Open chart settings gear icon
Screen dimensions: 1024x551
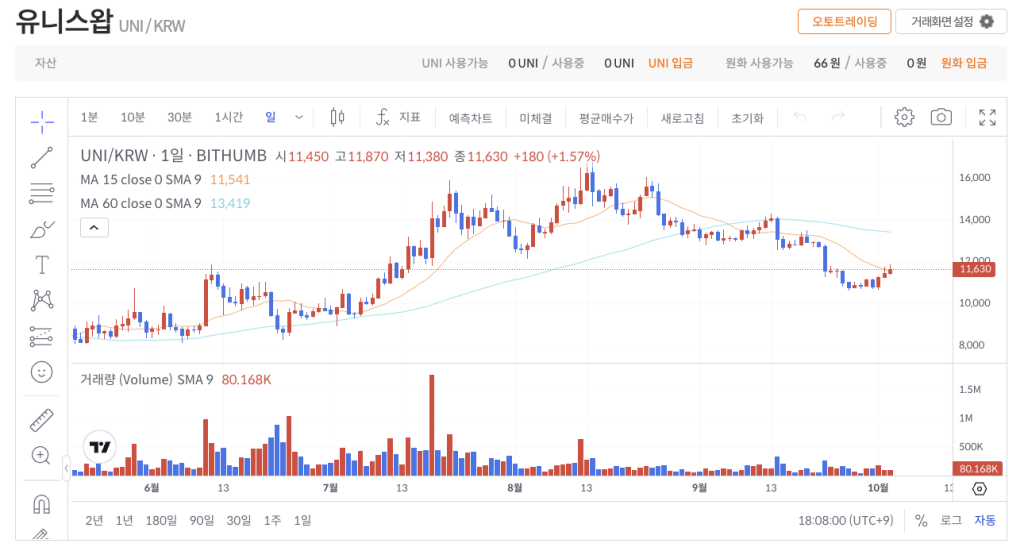tap(904, 117)
